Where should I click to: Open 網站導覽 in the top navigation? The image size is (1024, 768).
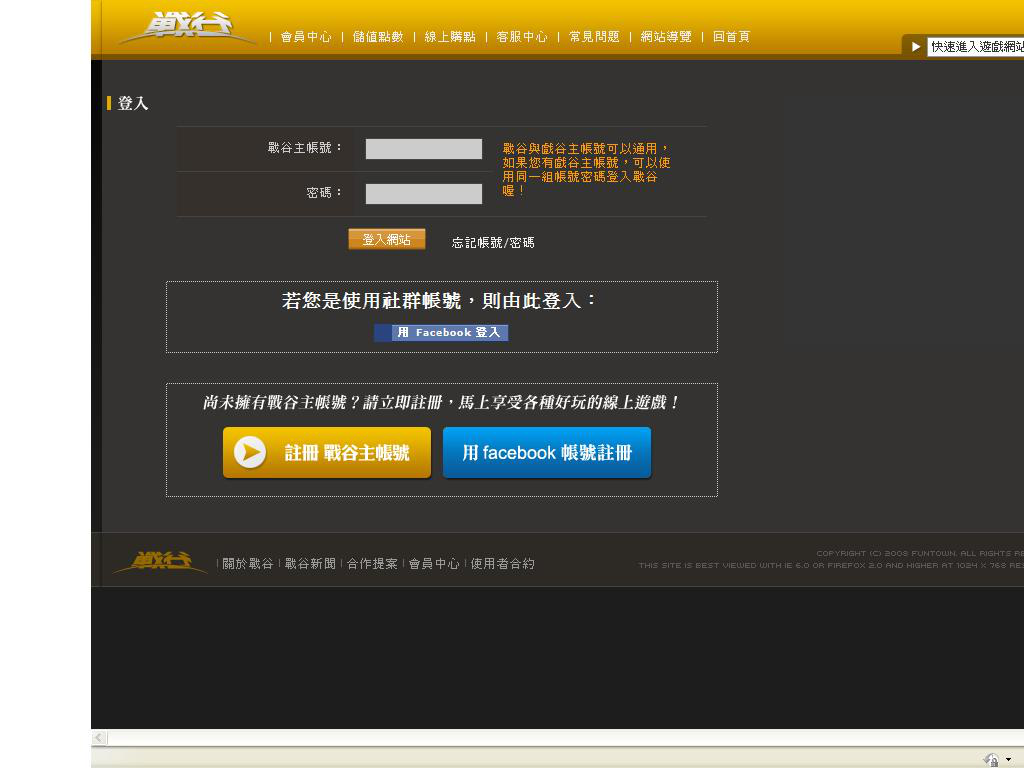click(x=666, y=37)
